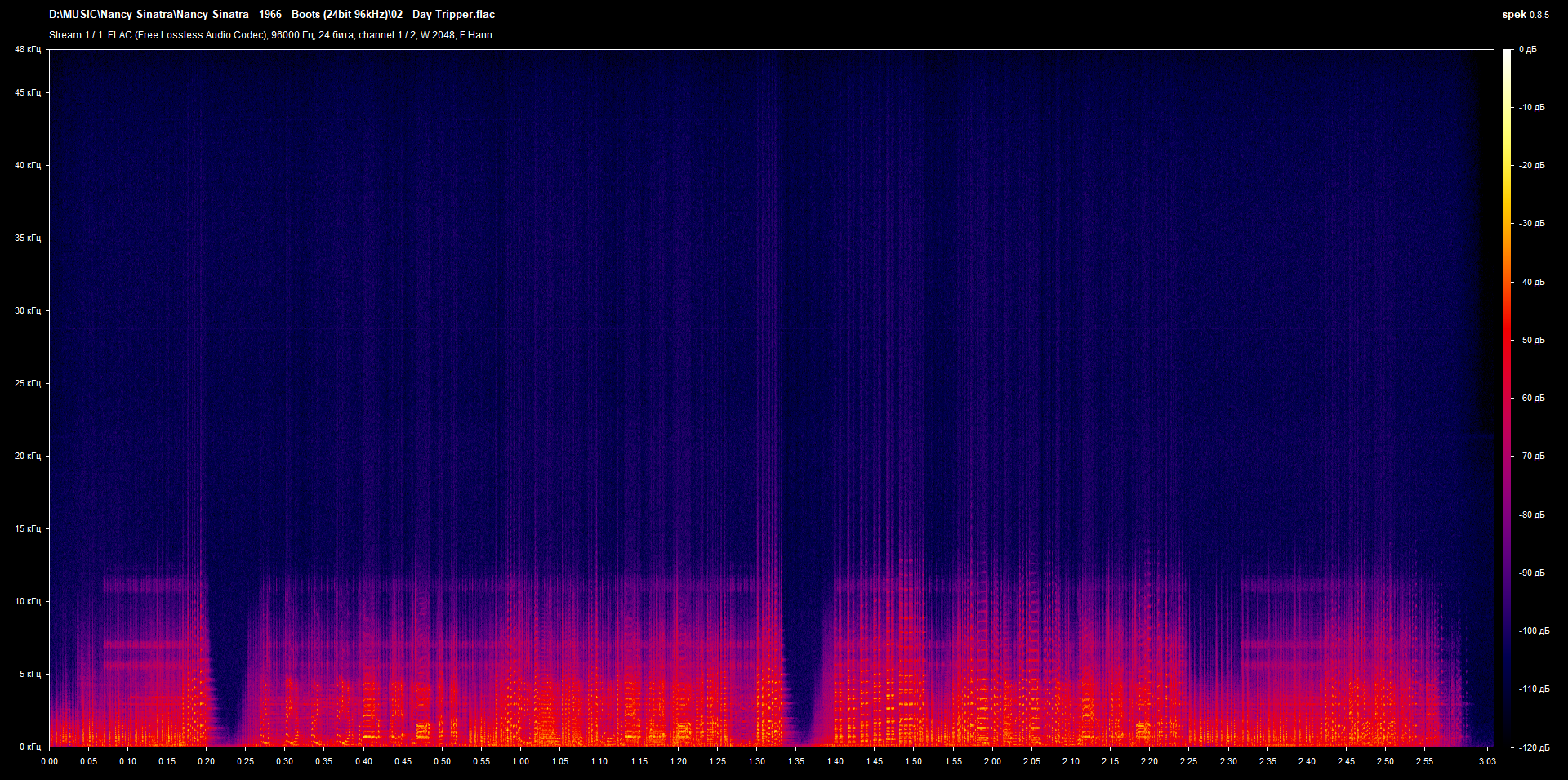This screenshot has width=1568, height=780.
Task: Click the vertical color gradient legend bar
Action: point(1507,398)
